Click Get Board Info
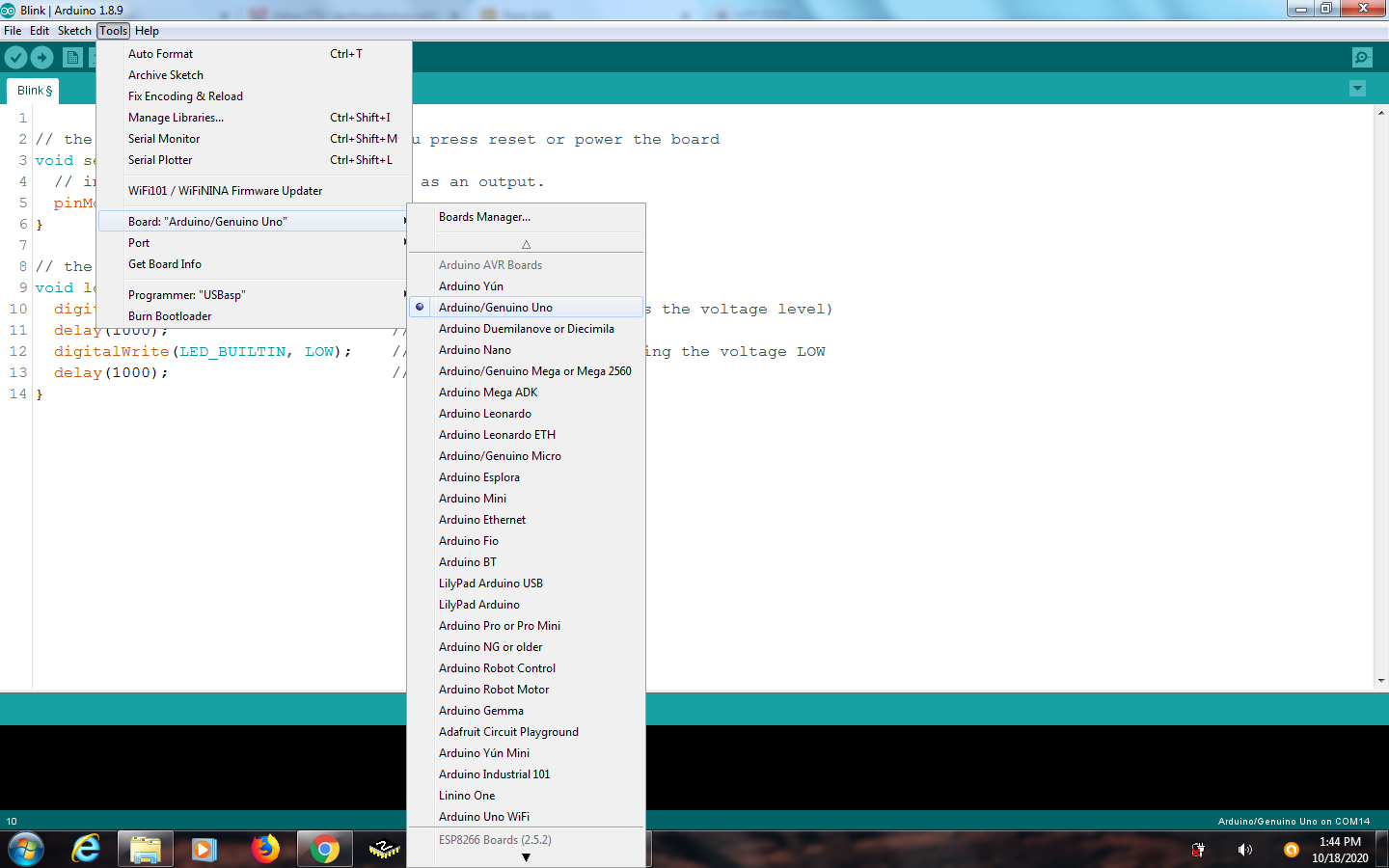Image resolution: width=1389 pixels, height=868 pixels. (x=255, y=264)
